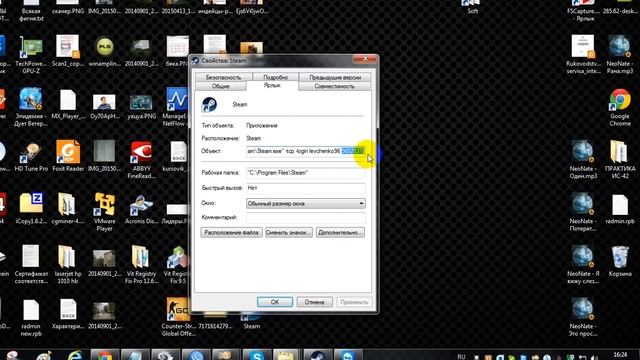640x360 pixels.
Task: Select the Ярлык tab
Action: (x=272, y=85)
